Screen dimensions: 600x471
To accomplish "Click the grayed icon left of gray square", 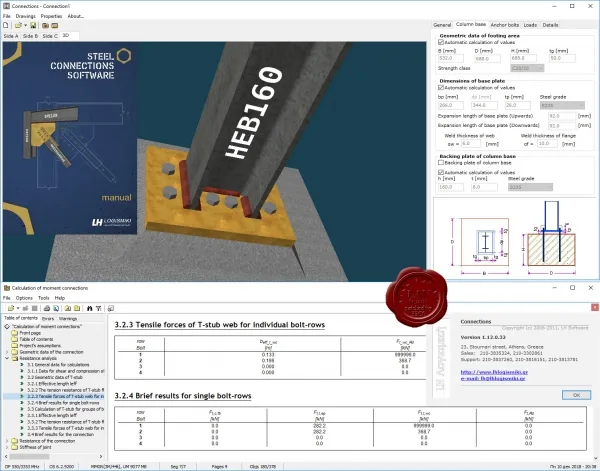I will pos(25,308).
